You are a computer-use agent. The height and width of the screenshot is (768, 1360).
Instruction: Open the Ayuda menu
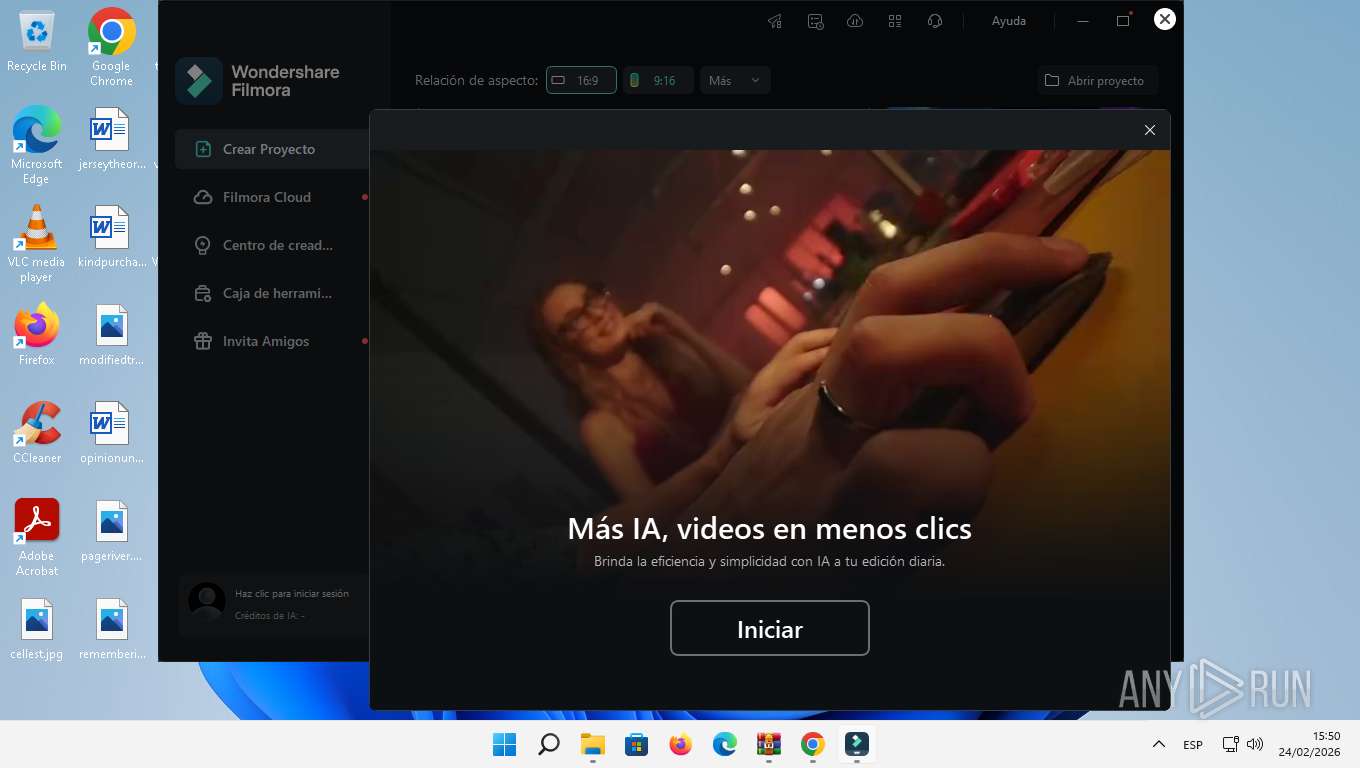(x=1008, y=21)
